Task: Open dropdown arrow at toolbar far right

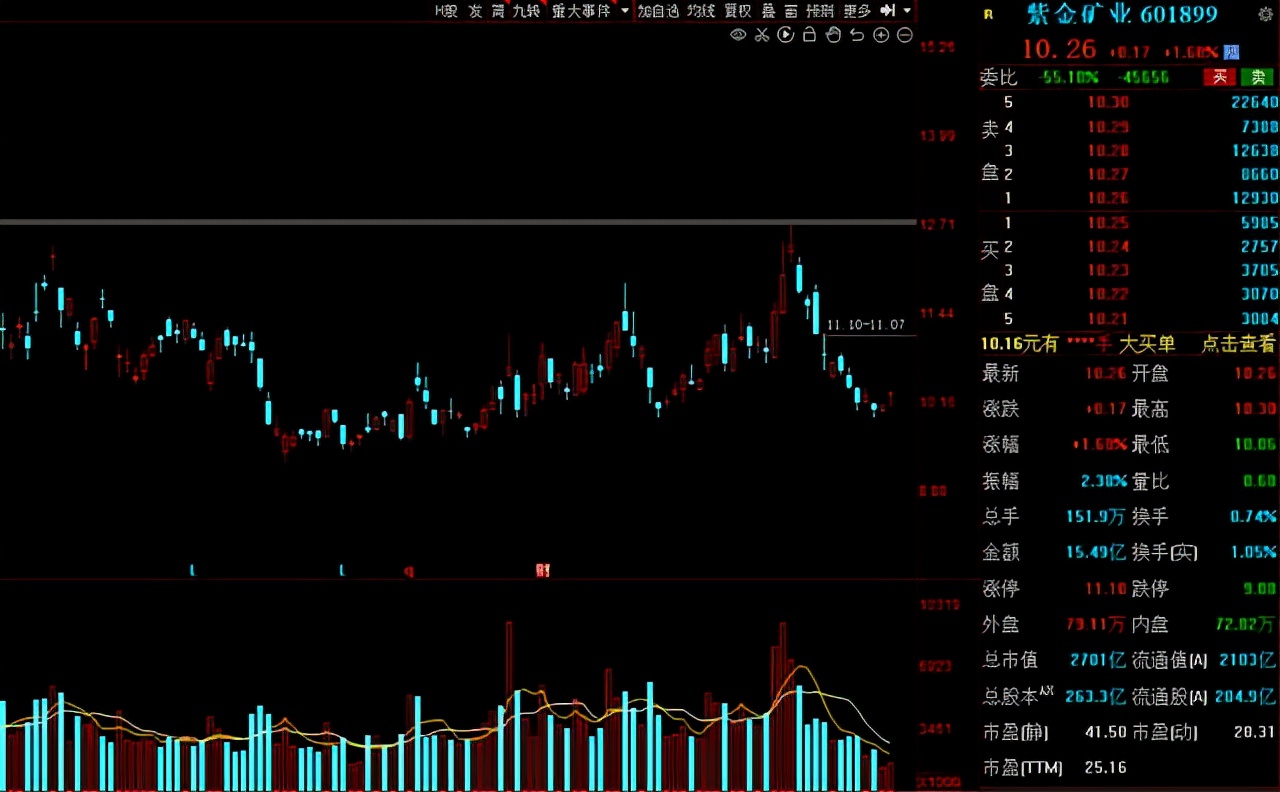Action: click(x=907, y=11)
